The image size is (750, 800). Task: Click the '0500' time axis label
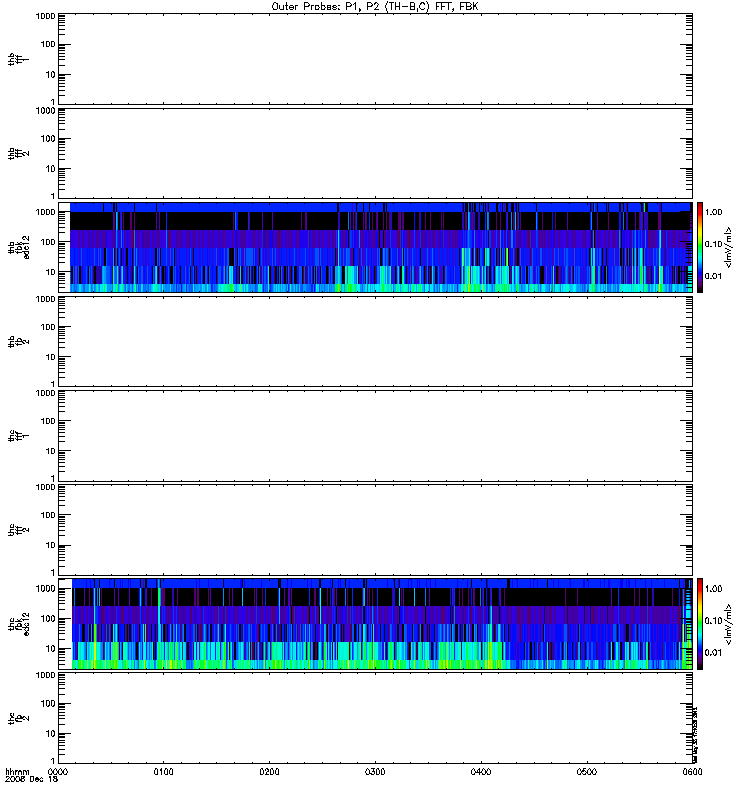pyautogui.click(x=587, y=772)
